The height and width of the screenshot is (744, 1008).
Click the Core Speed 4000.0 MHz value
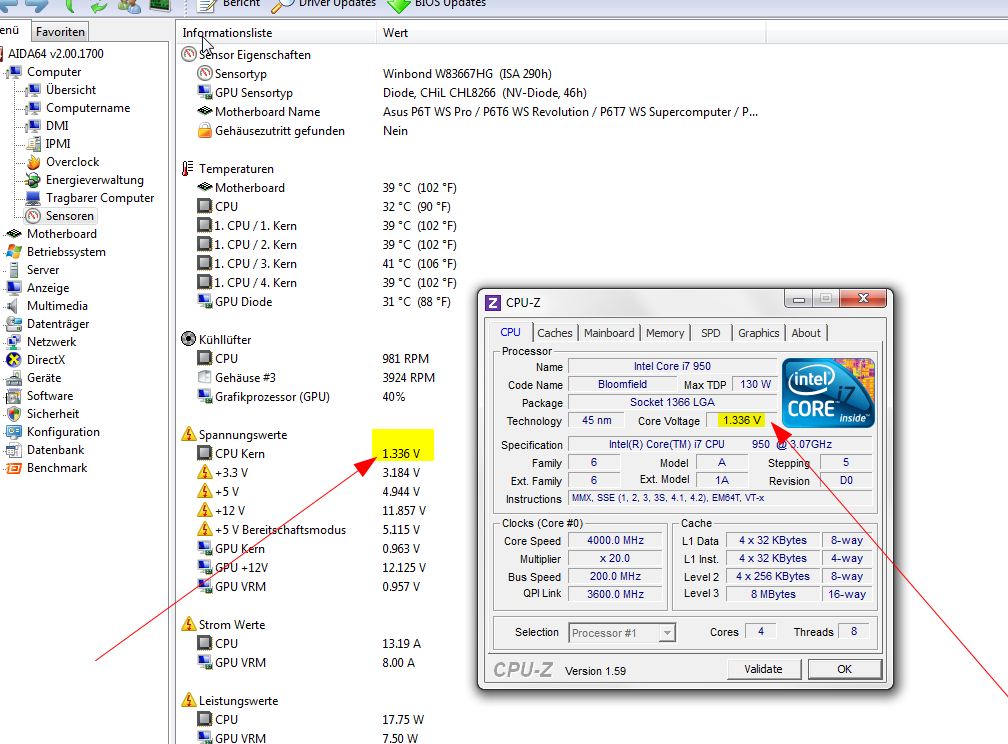point(615,540)
